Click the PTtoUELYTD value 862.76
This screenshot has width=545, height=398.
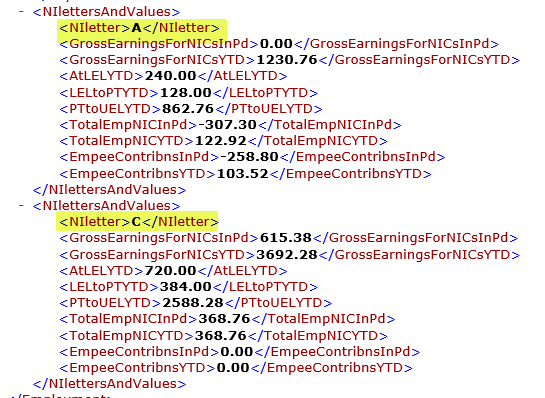point(188,109)
